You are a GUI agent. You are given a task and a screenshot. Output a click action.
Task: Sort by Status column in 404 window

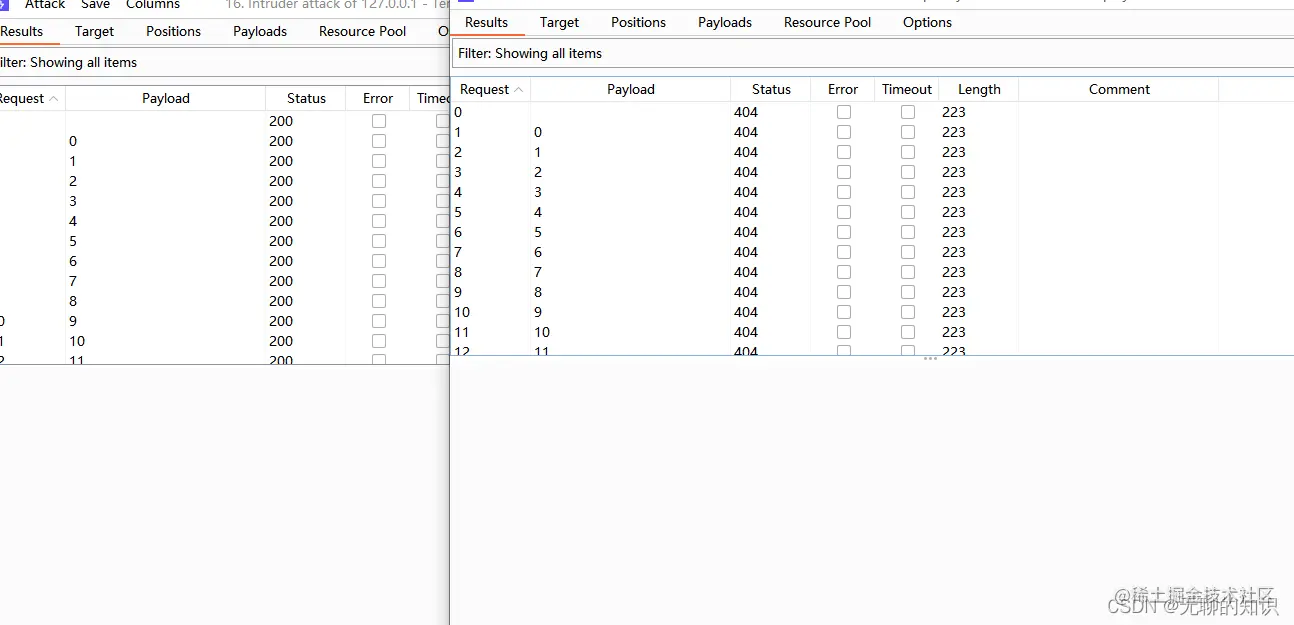(771, 89)
